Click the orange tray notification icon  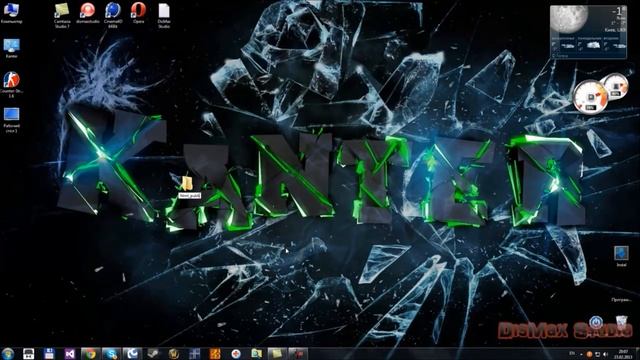pyautogui.click(x=589, y=354)
